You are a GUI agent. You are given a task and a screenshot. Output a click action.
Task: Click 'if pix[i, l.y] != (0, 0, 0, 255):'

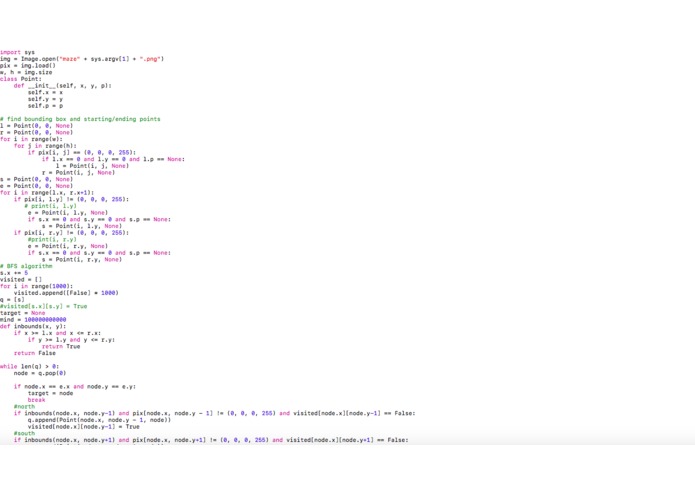click(71, 199)
